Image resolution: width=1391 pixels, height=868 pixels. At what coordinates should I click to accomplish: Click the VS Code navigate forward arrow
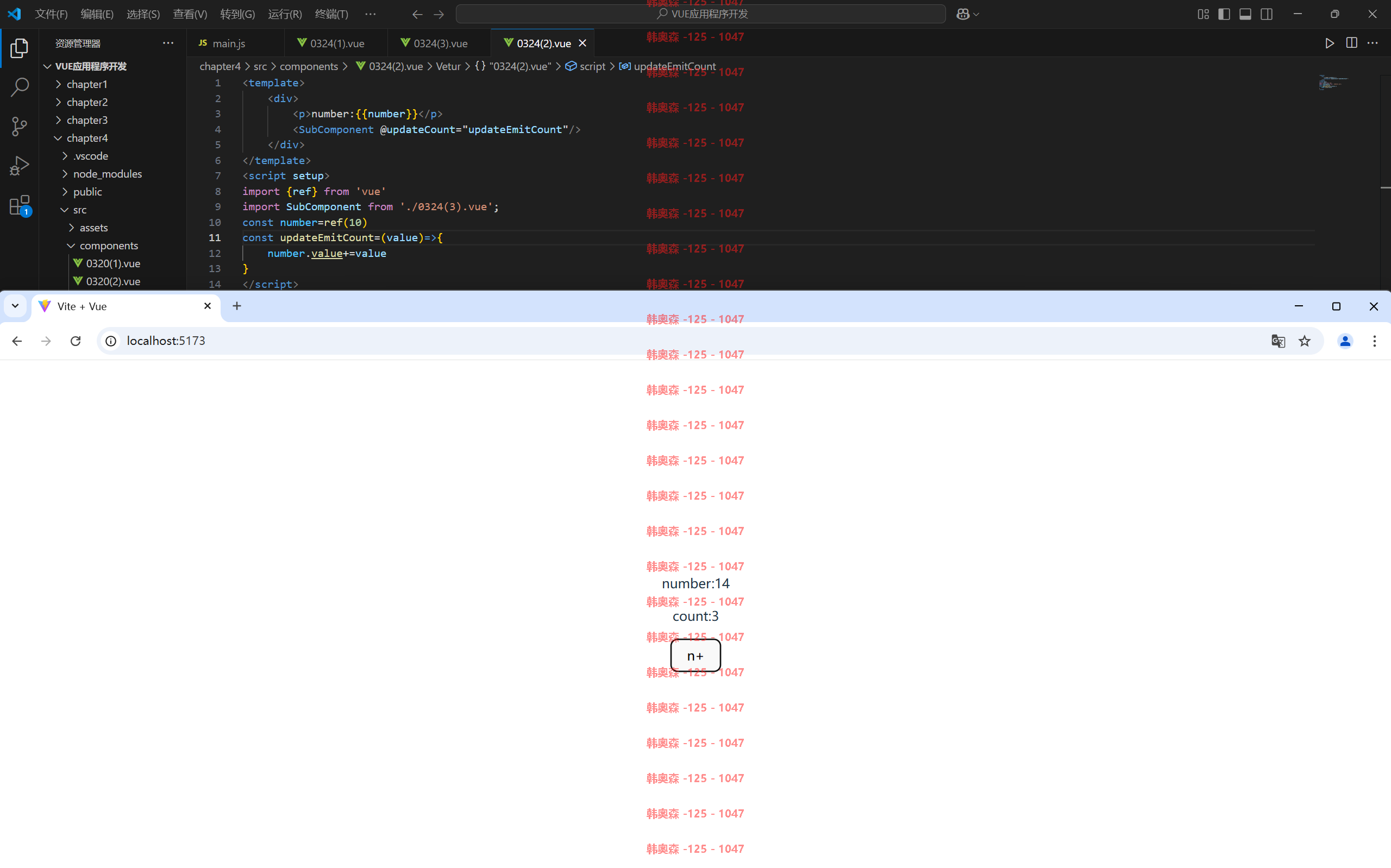click(x=438, y=14)
